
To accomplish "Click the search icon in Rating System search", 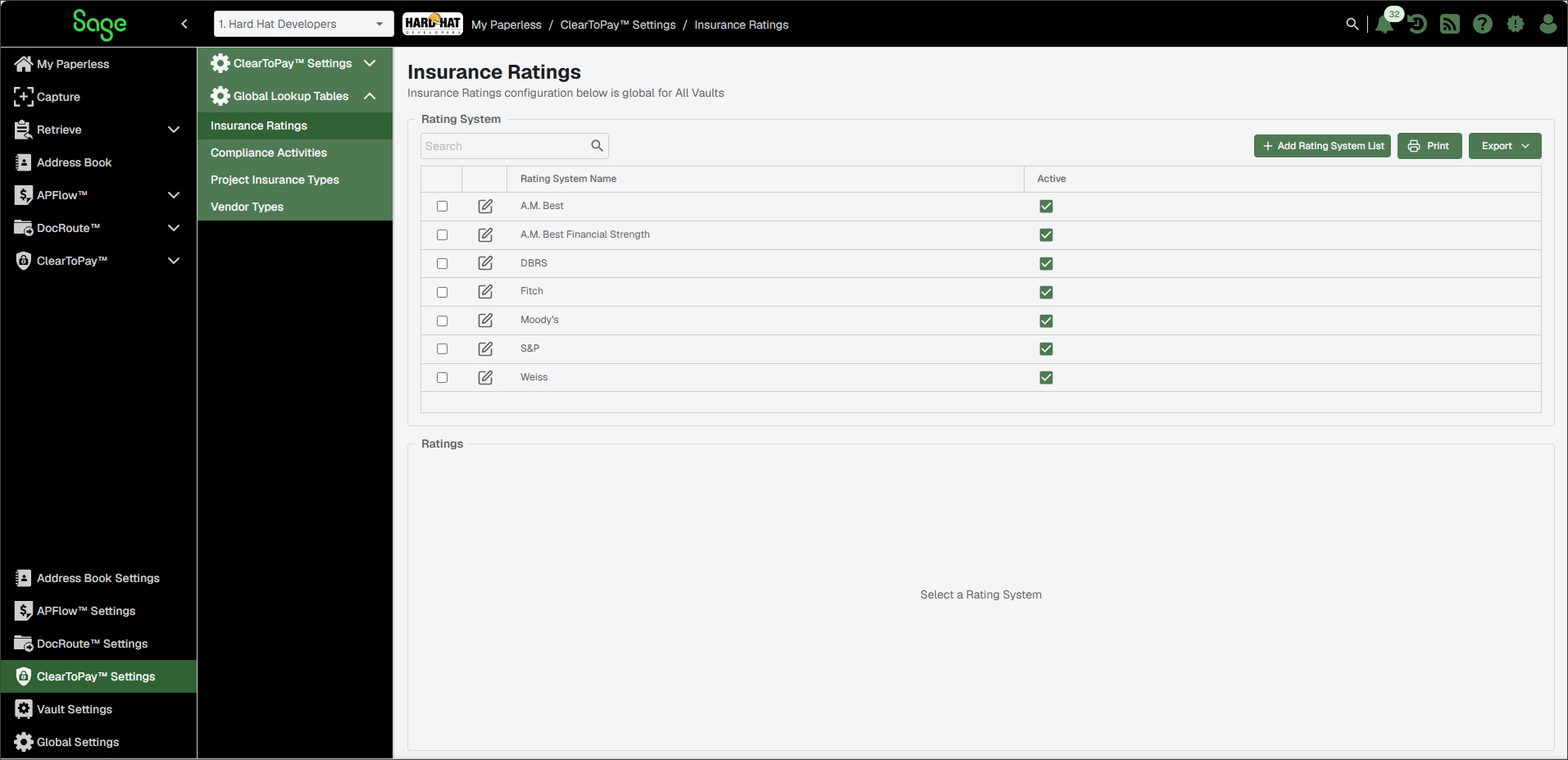I will pyautogui.click(x=597, y=146).
